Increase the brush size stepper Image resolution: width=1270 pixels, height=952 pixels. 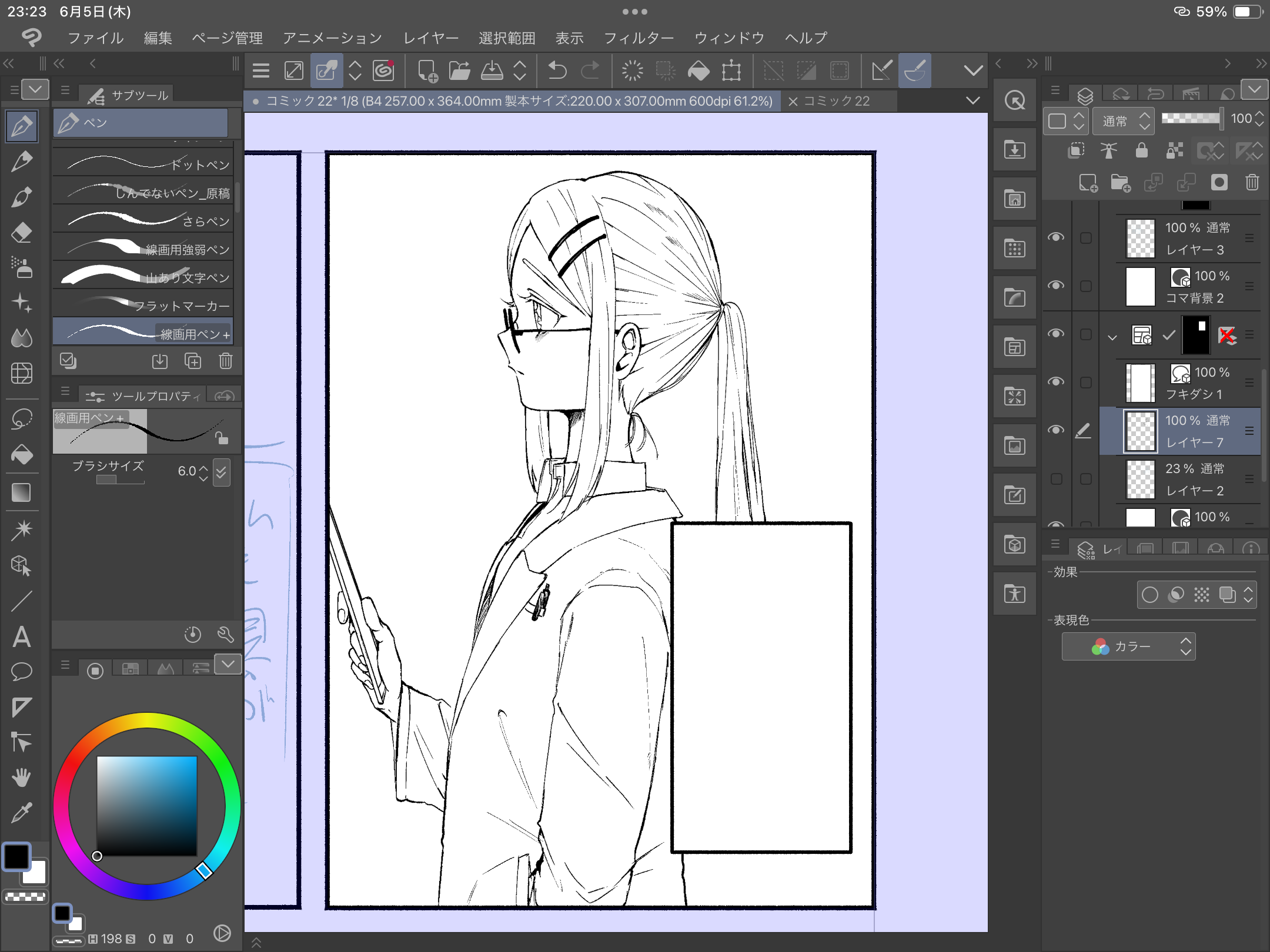[203, 468]
